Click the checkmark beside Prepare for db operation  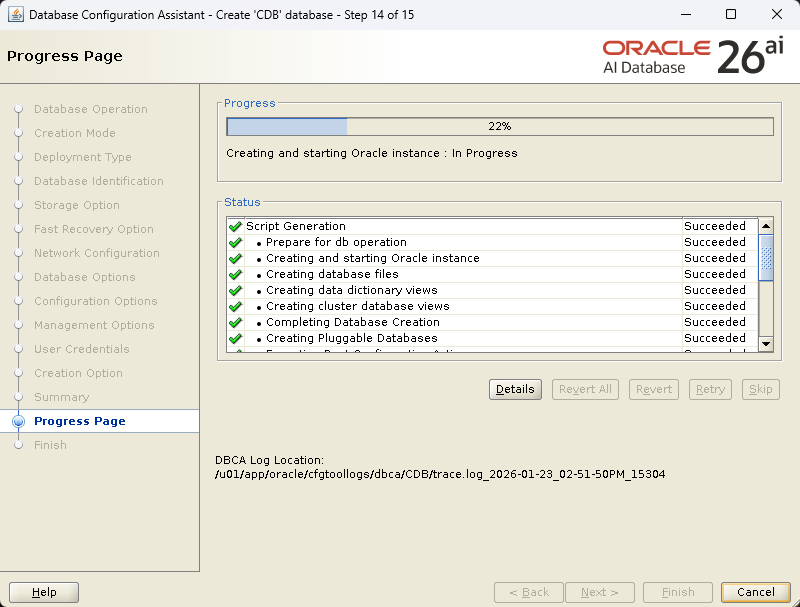(x=235, y=242)
